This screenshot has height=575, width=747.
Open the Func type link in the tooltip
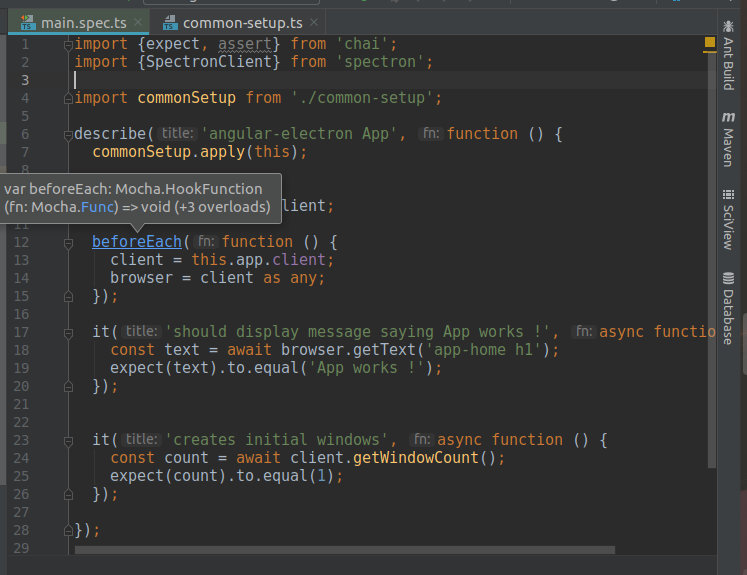click(97, 207)
